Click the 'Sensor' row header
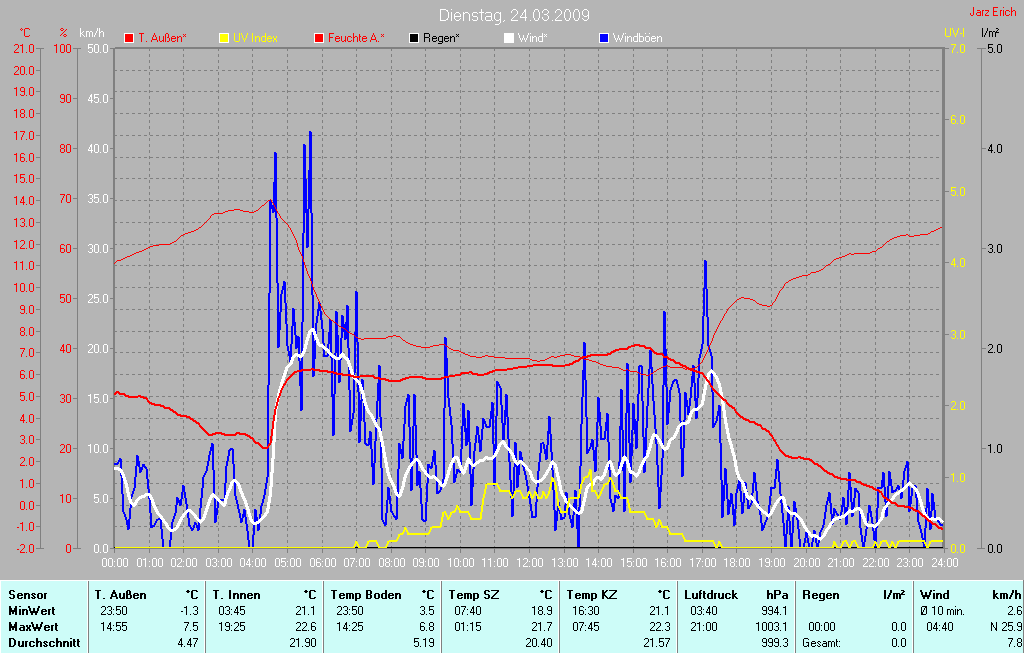This screenshot has height=653, width=1024. tap(27, 595)
